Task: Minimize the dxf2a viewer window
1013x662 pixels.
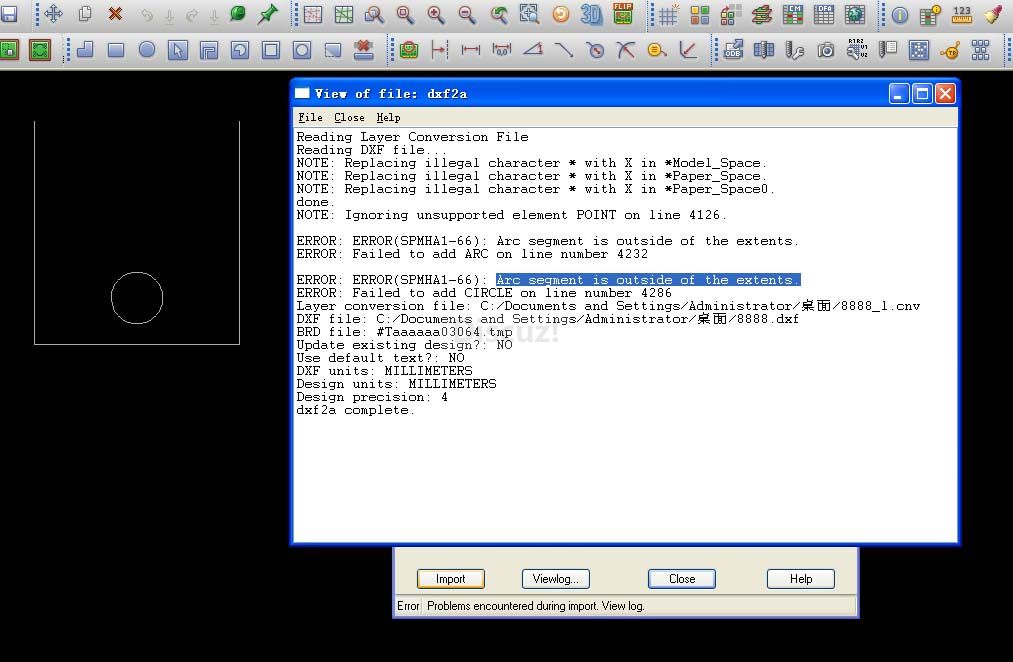Action: pyautogui.click(x=899, y=94)
